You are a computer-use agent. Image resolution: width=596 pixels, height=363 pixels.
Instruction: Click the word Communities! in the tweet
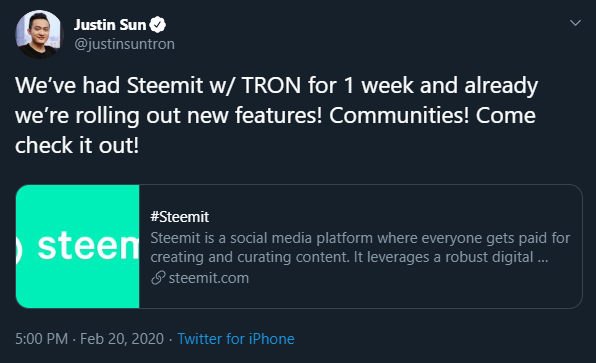(399, 115)
